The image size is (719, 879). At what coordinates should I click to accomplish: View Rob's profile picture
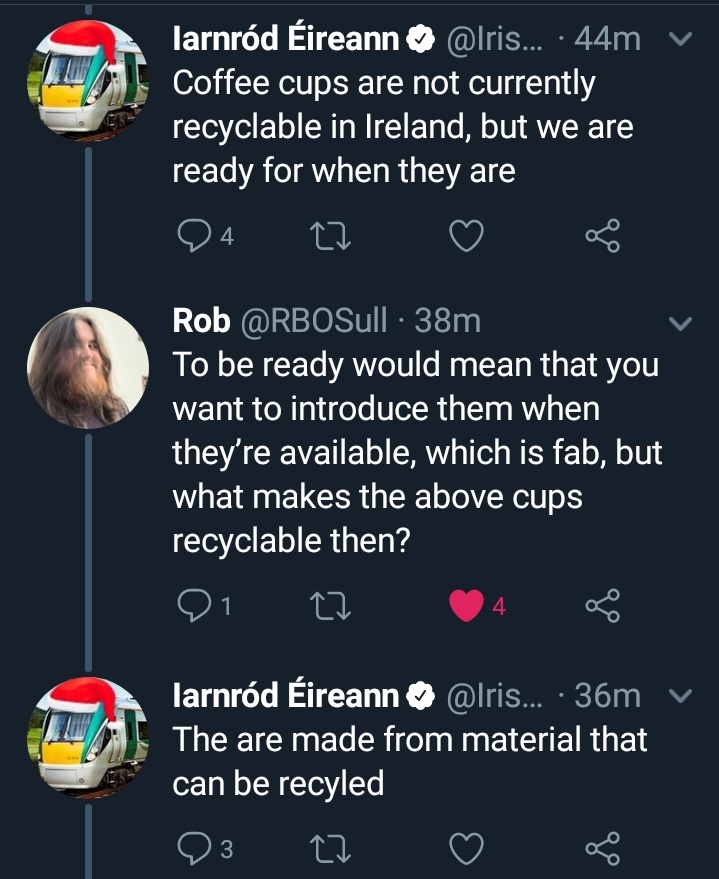87,367
